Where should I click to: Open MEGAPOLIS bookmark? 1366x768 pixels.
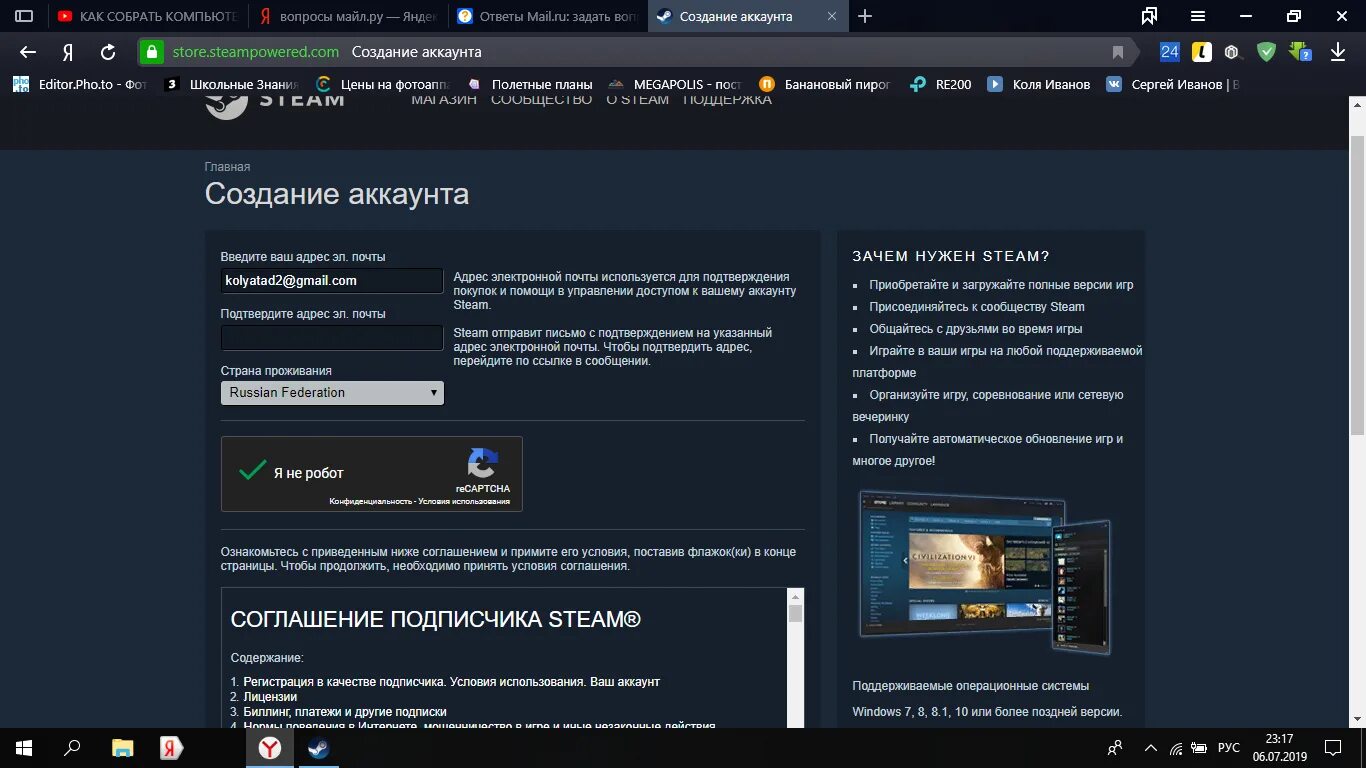[x=675, y=84]
